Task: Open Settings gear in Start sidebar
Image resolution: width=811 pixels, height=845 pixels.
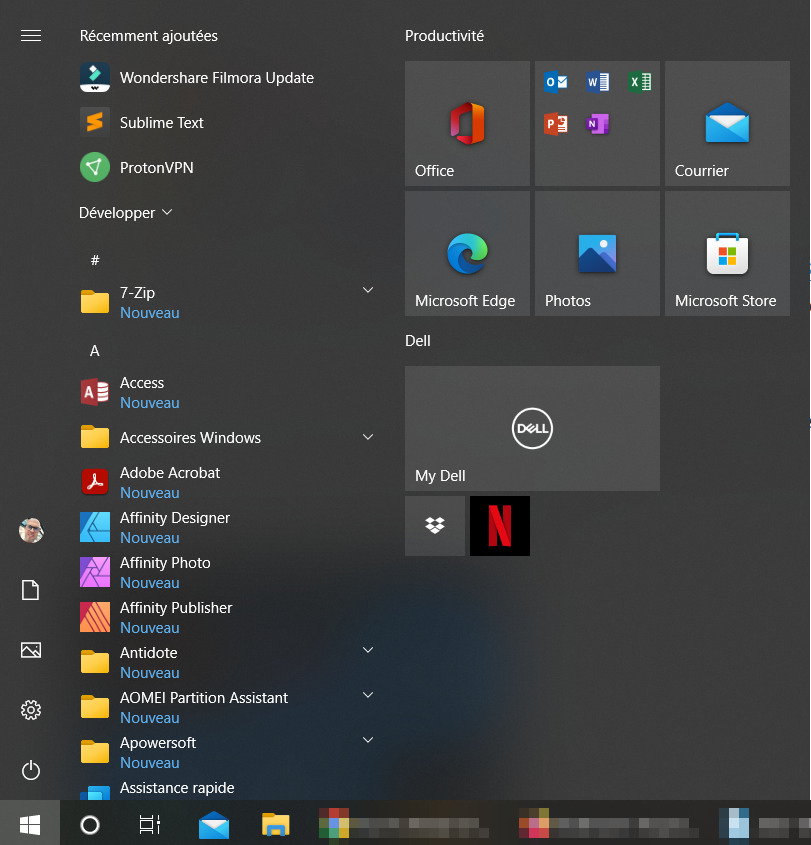Action: (31, 710)
